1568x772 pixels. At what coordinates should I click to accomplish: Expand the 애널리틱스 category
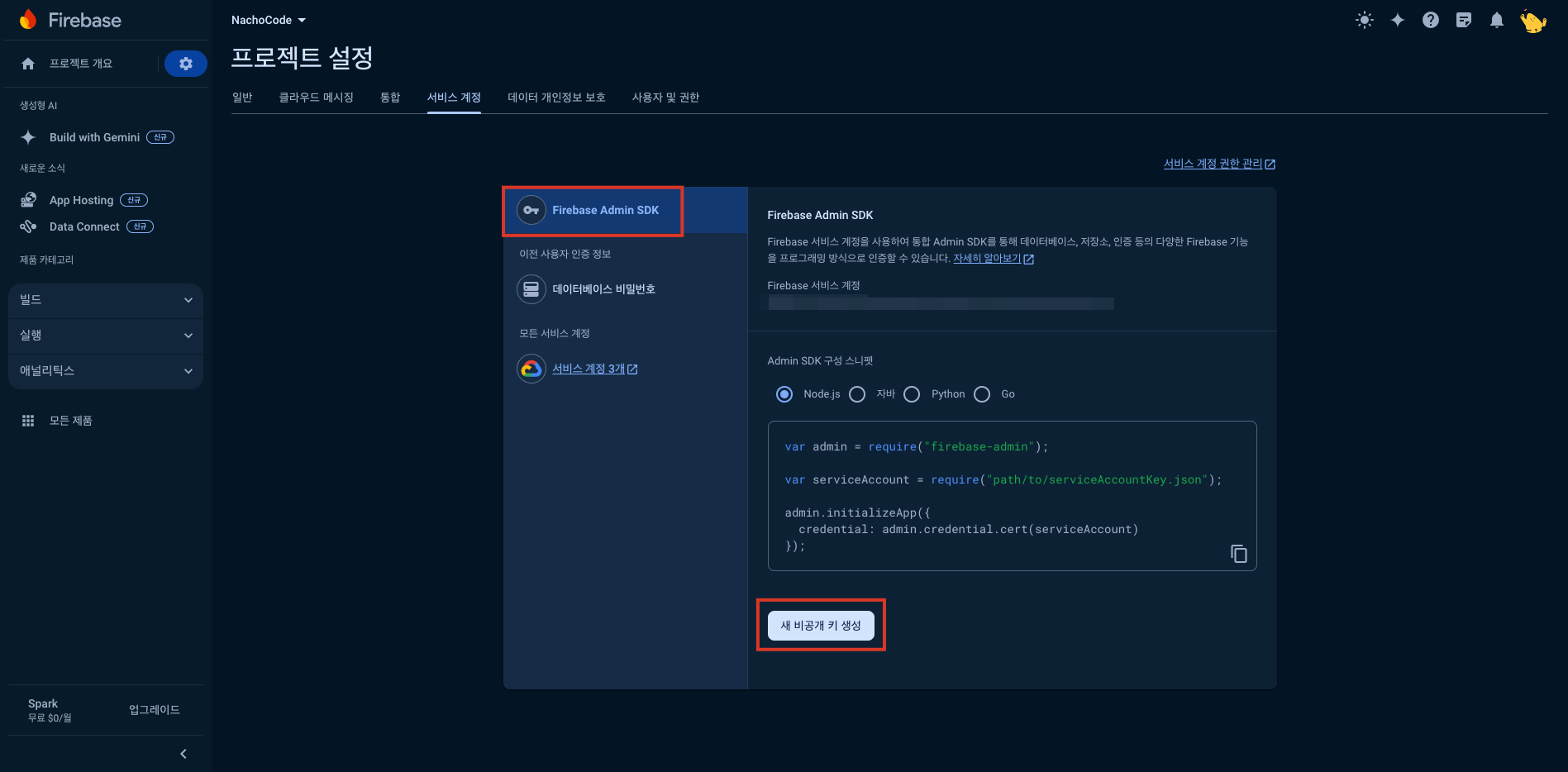click(x=106, y=371)
